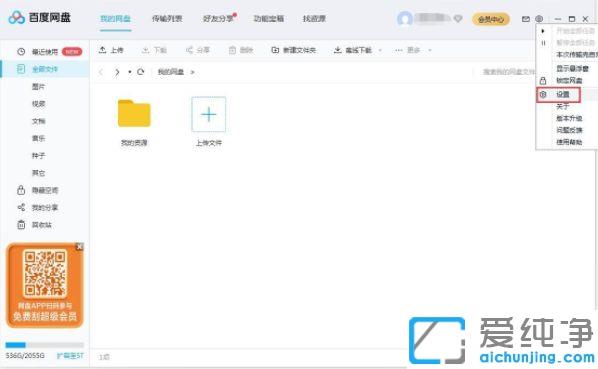Go back with the left arrow
This screenshot has height=369, width=598.
[101, 72]
